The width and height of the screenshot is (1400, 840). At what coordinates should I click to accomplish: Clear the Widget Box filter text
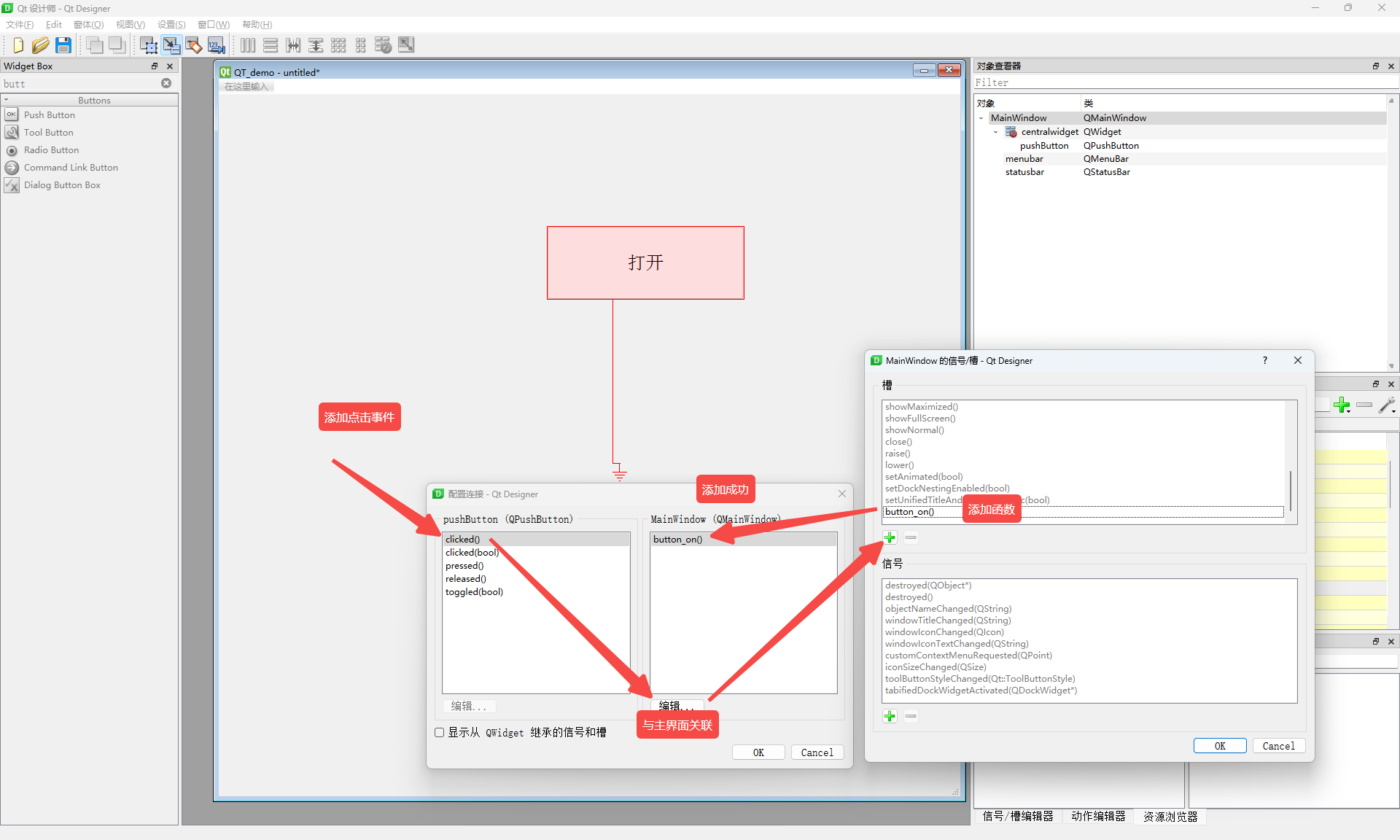166,83
